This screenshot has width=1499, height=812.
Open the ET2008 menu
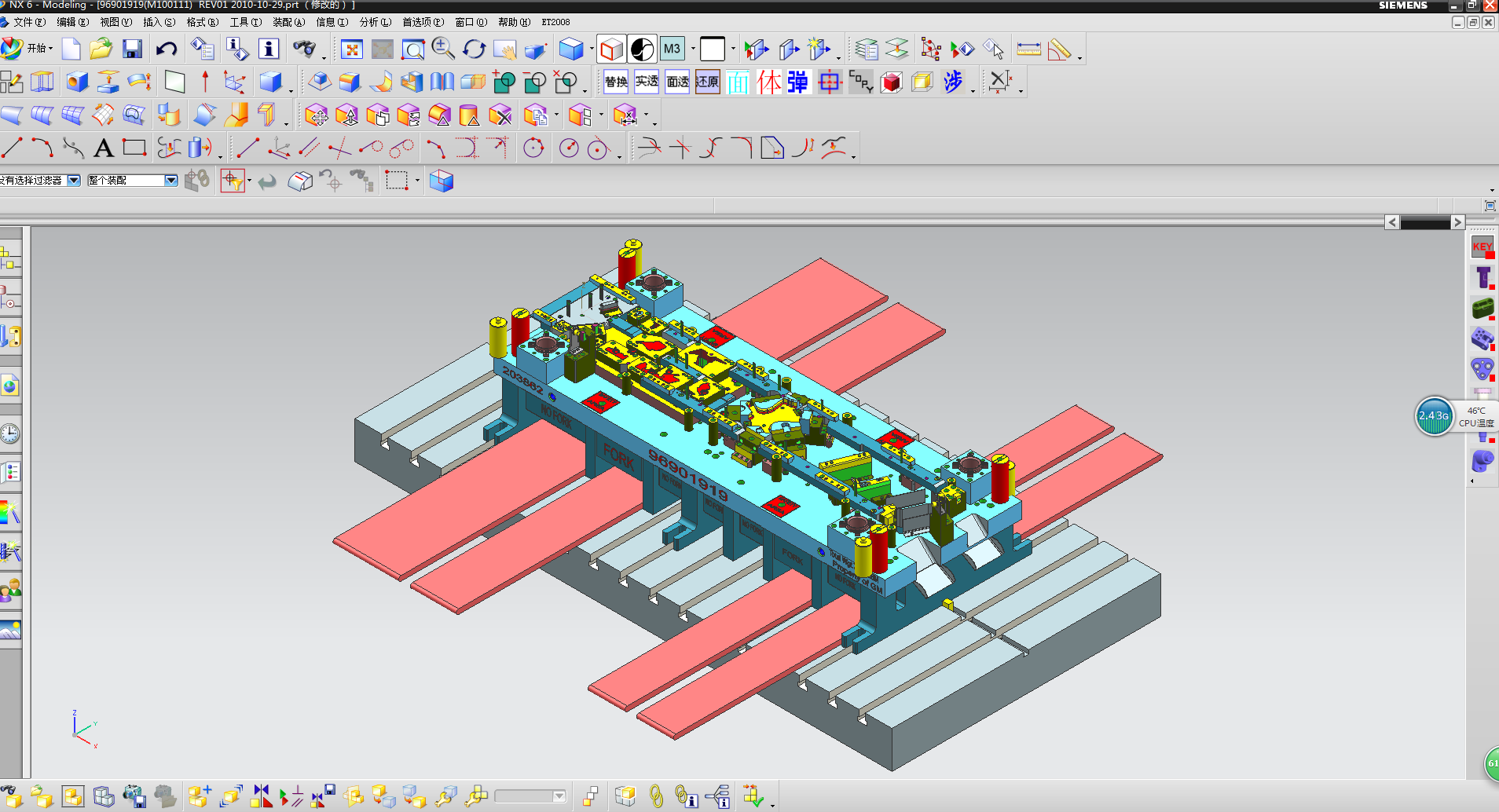[555, 22]
